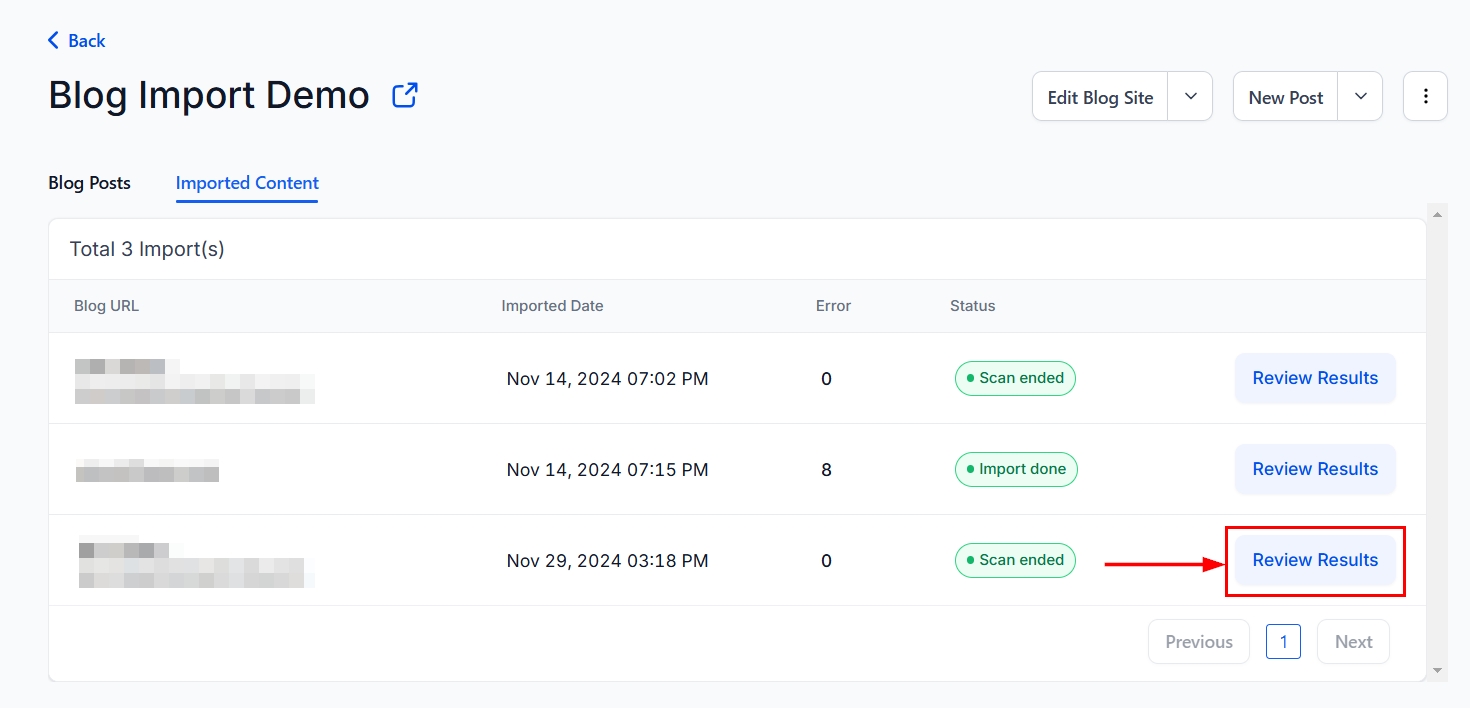Switch to the Blog Posts tab
The image size is (1470, 708).
[x=89, y=183]
